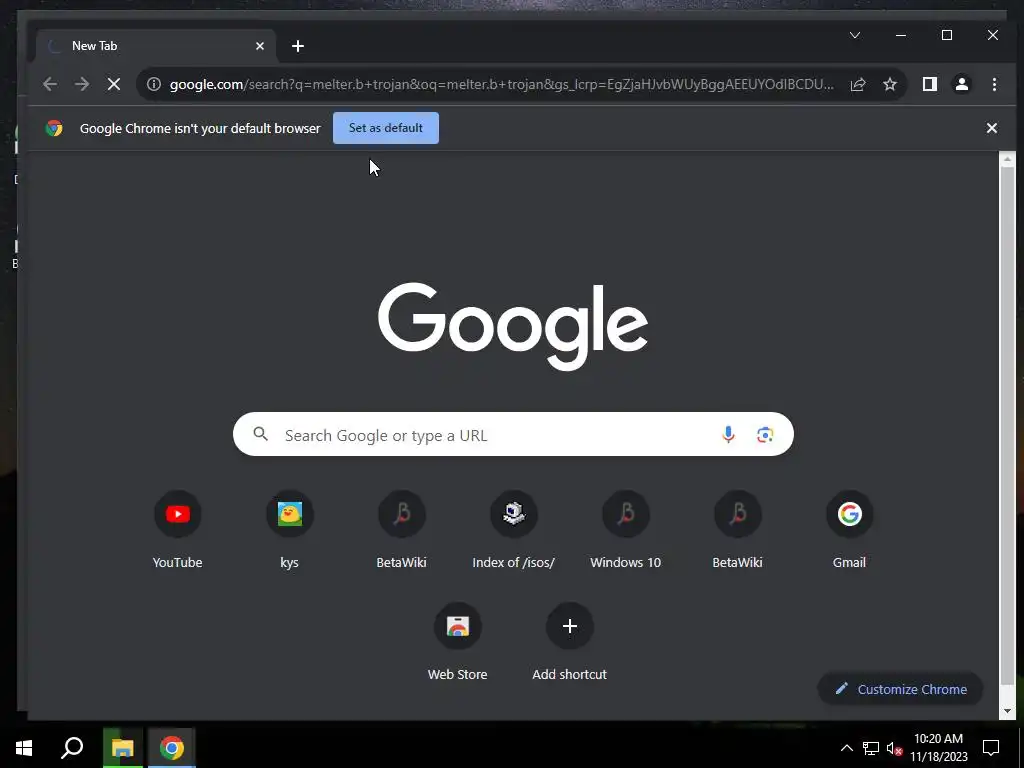Open the first BetaWiki shortcut
The image size is (1024, 768).
click(402, 530)
